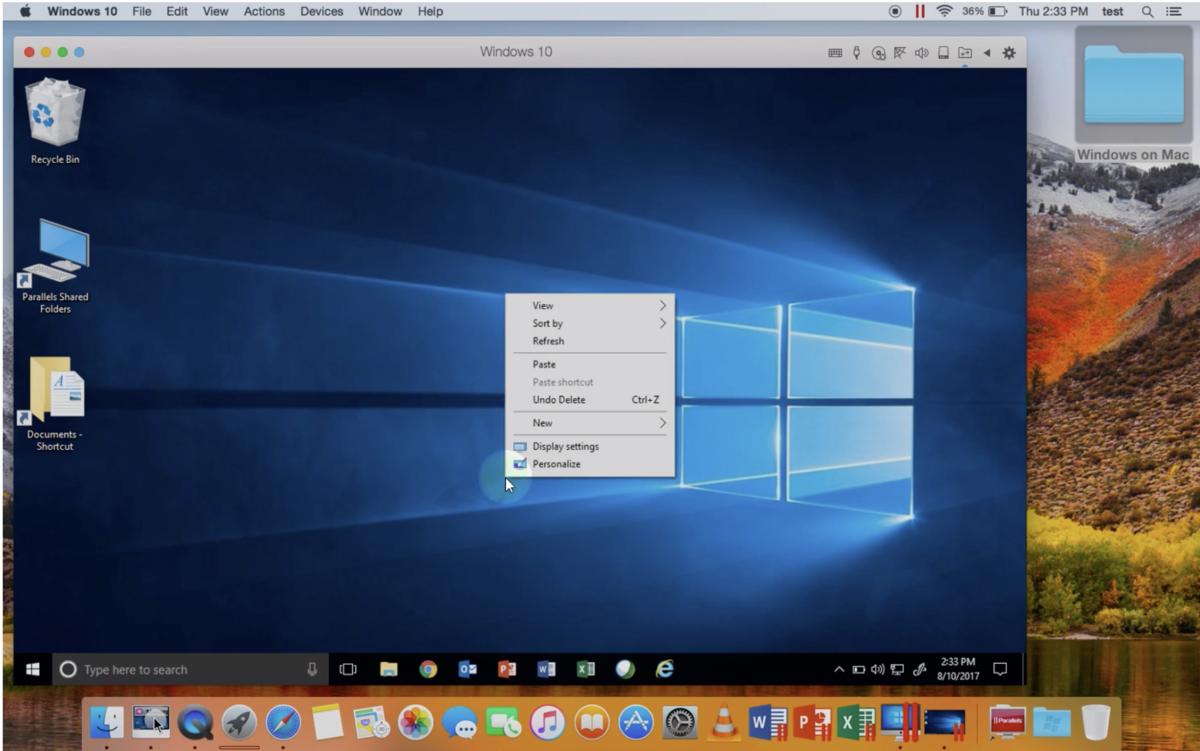Image resolution: width=1200 pixels, height=751 pixels.
Task: Launch Excel from the Windows taskbar
Action: coord(585,669)
